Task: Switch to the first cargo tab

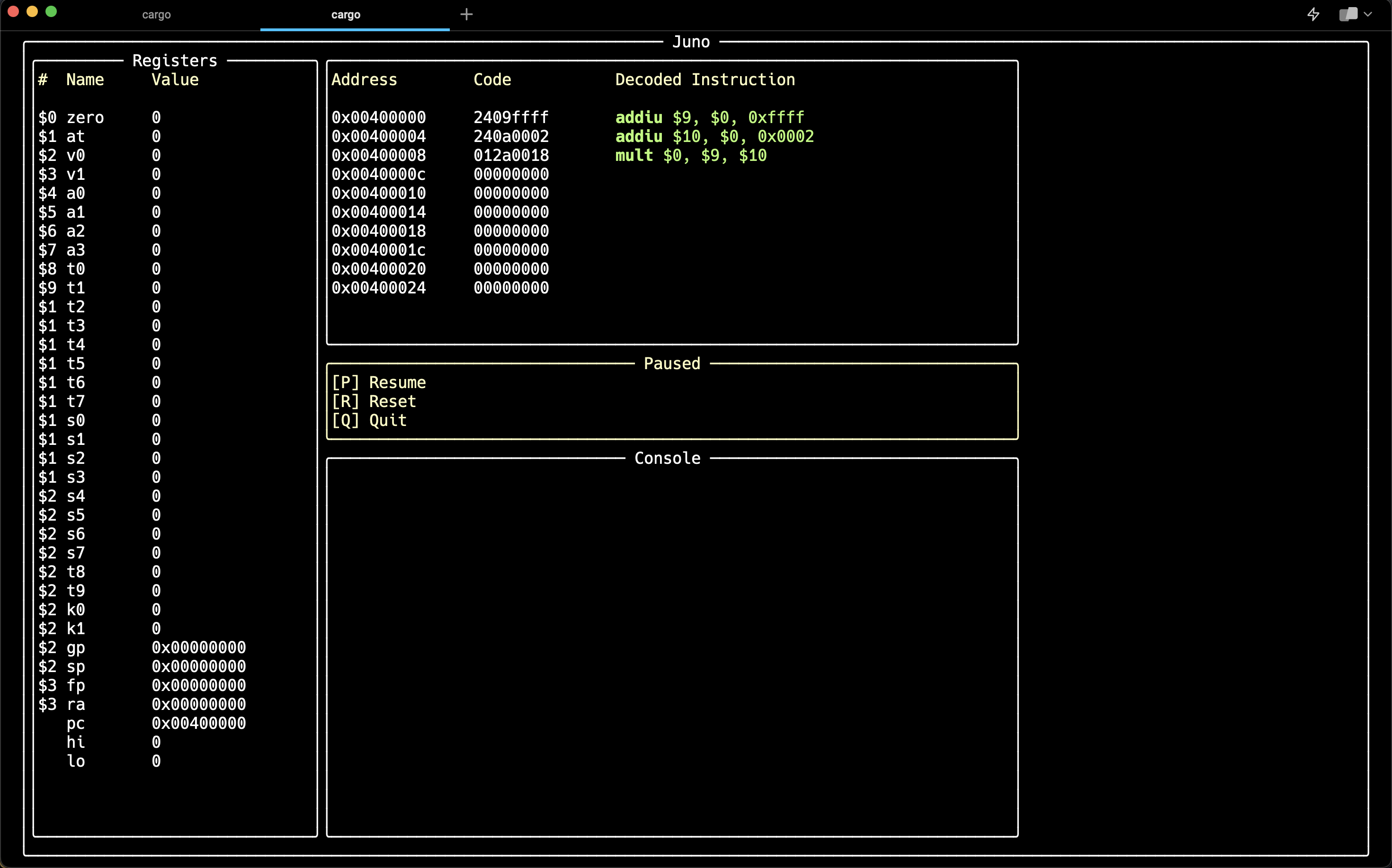Action: 156,15
